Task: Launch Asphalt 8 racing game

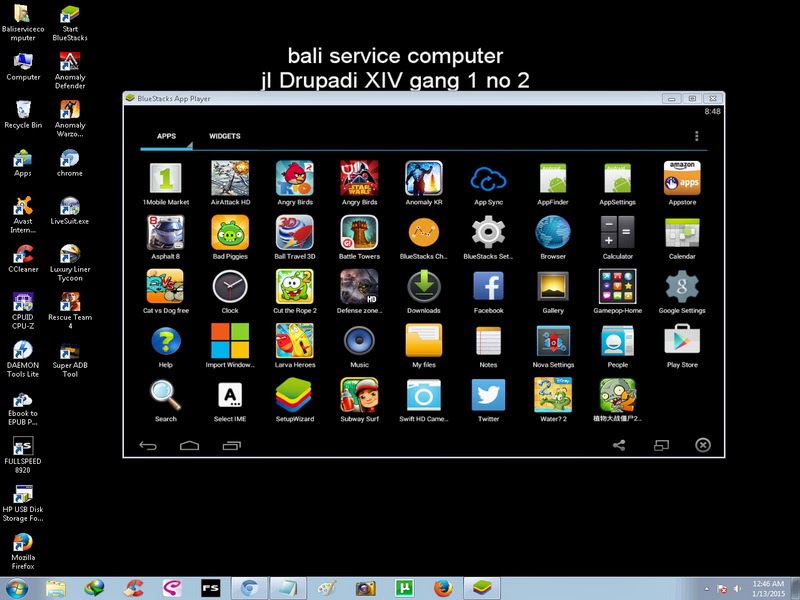Action: pyautogui.click(x=165, y=233)
